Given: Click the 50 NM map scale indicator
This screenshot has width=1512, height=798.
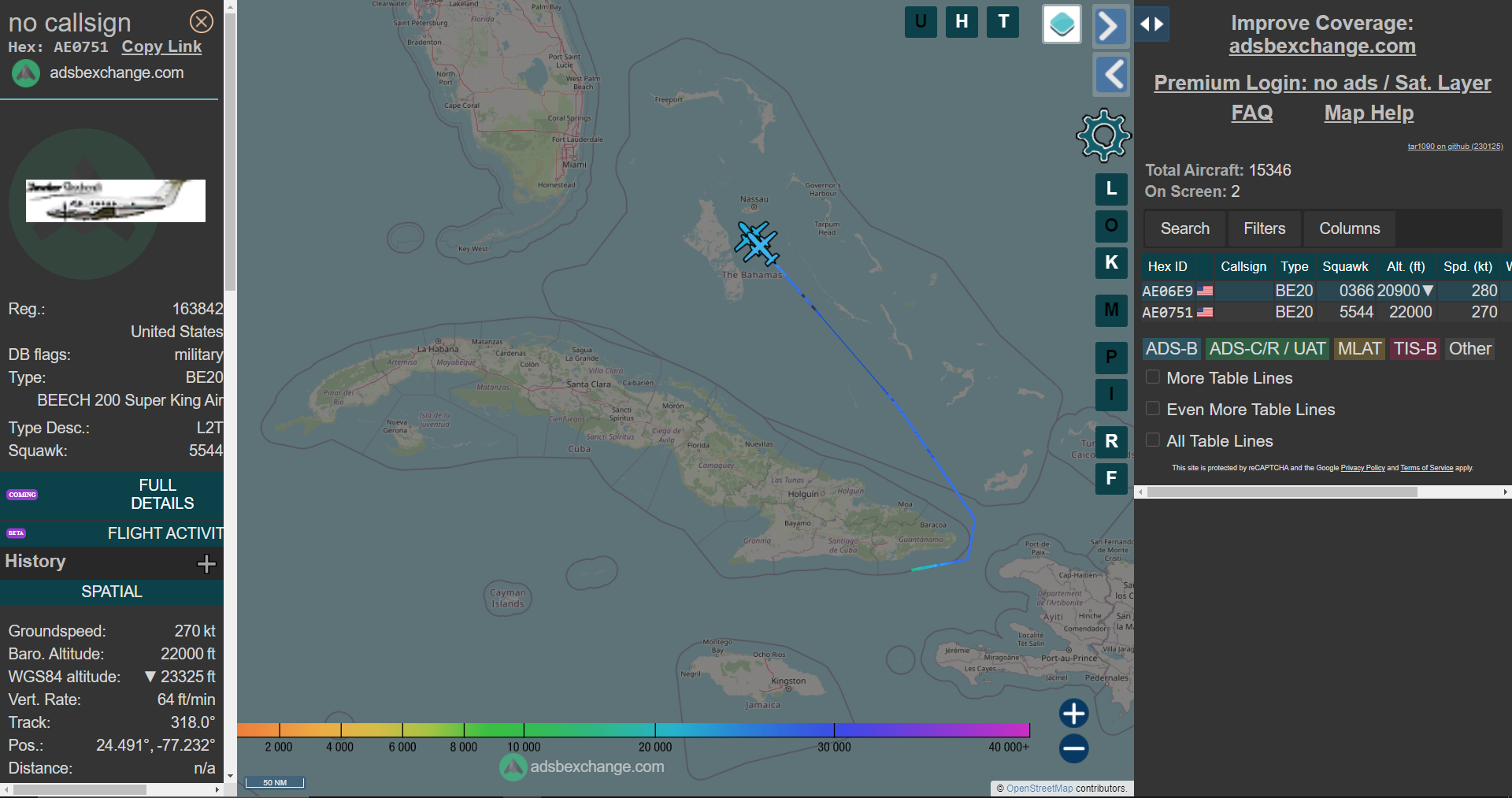Looking at the screenshot, I should 275,782.
